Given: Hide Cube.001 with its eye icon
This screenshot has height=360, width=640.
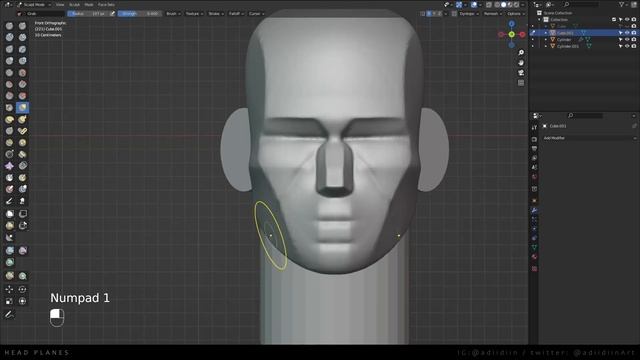Looking at the screenshot, I should (x=627, y=33).
